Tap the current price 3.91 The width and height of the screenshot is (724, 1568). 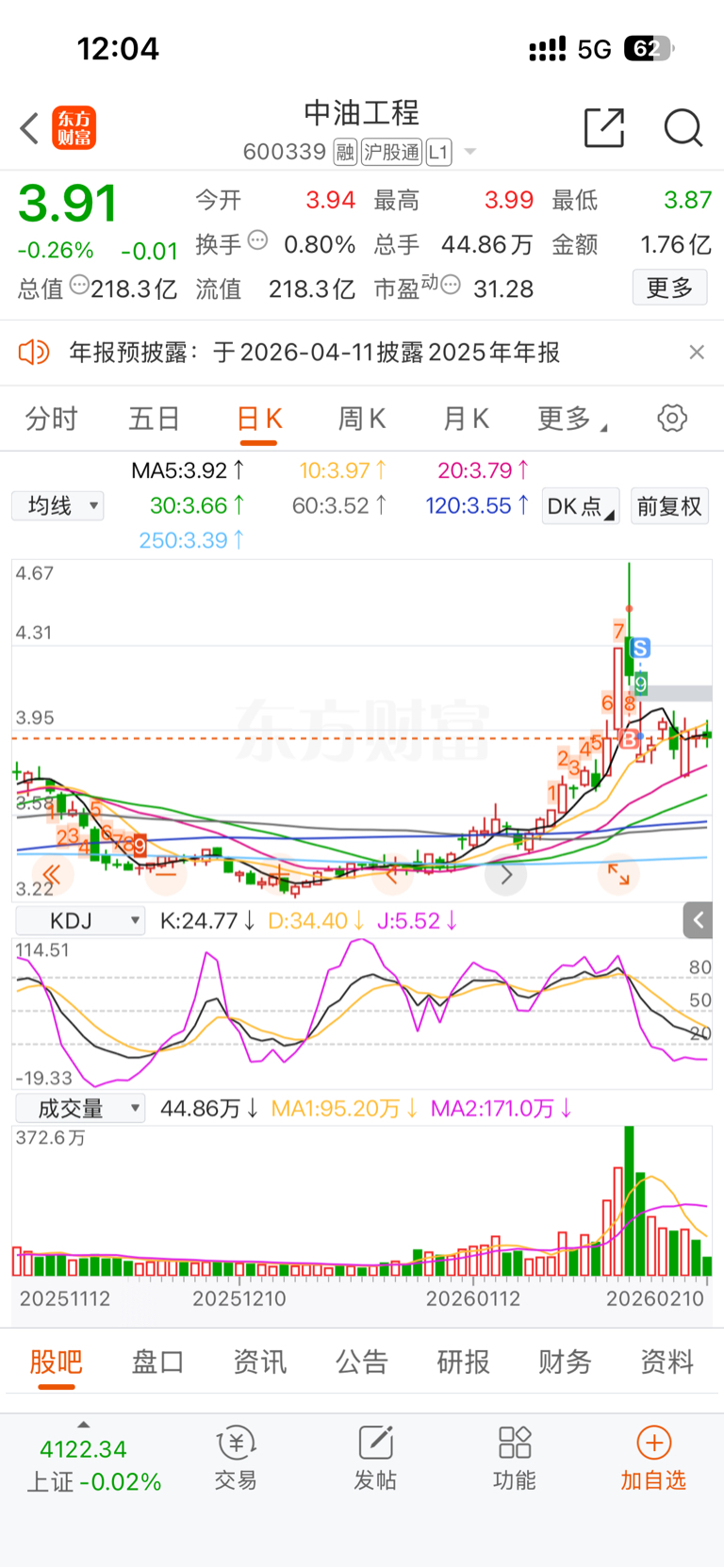click(x=68, y=203)
